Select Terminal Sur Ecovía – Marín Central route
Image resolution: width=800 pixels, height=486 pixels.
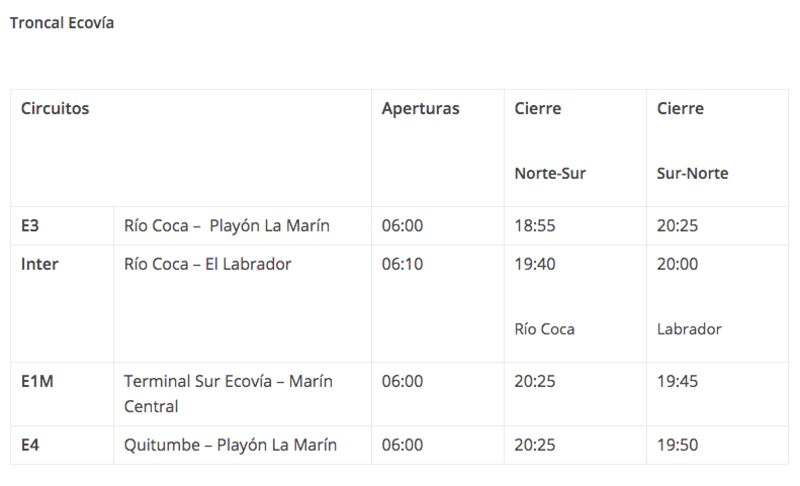(228, 394)
